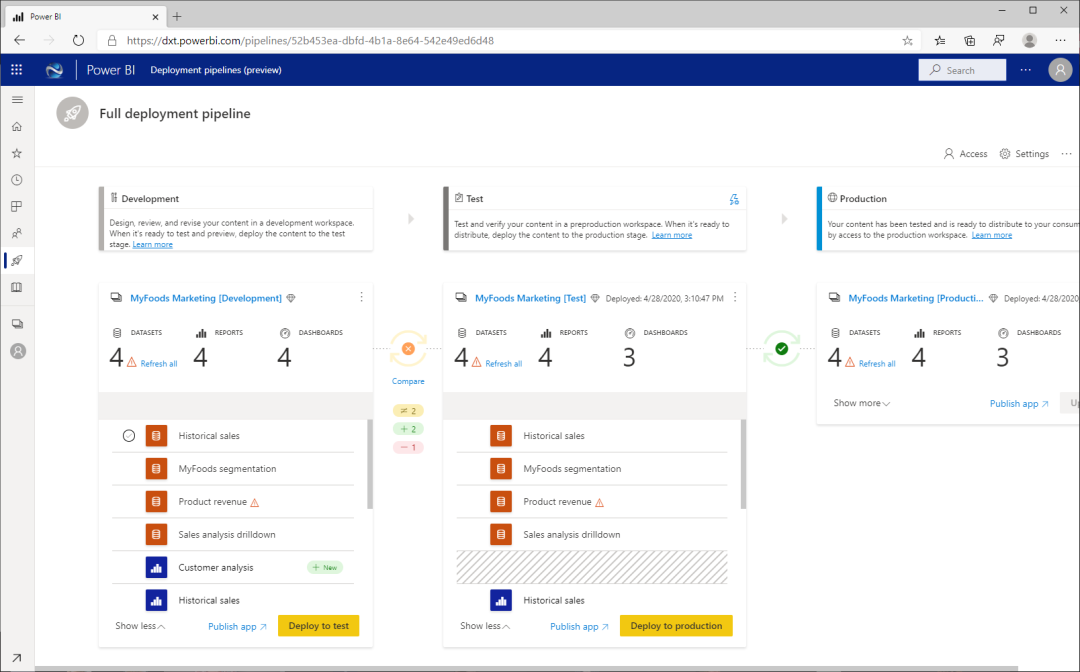The width and height of the screenshot is (1080, 672).
Task: Open Workspaces icon in left sidebar
Action: pyautogui.click(x=17, y=324)
